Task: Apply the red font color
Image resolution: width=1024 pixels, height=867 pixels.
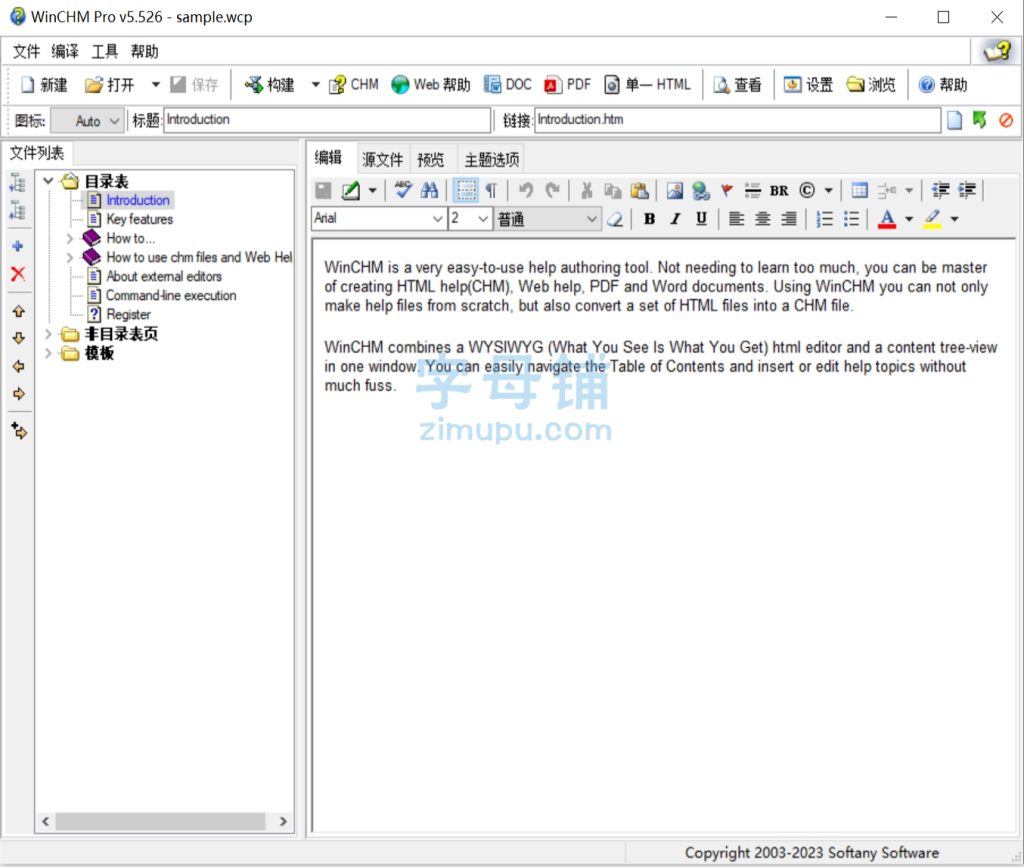Action: [886, 219]
